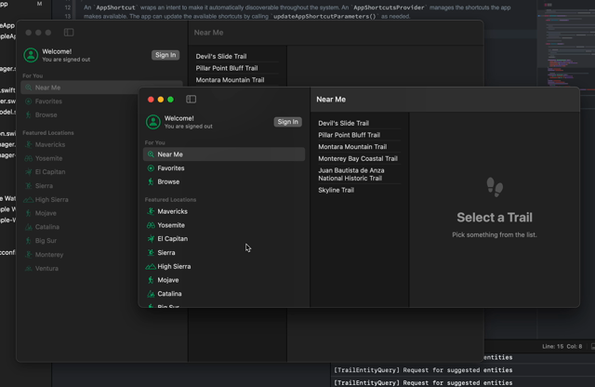Click the Browse hiker icon in the front sidebar
Viewport: 595px width, 387px height.
pos(151,182)
